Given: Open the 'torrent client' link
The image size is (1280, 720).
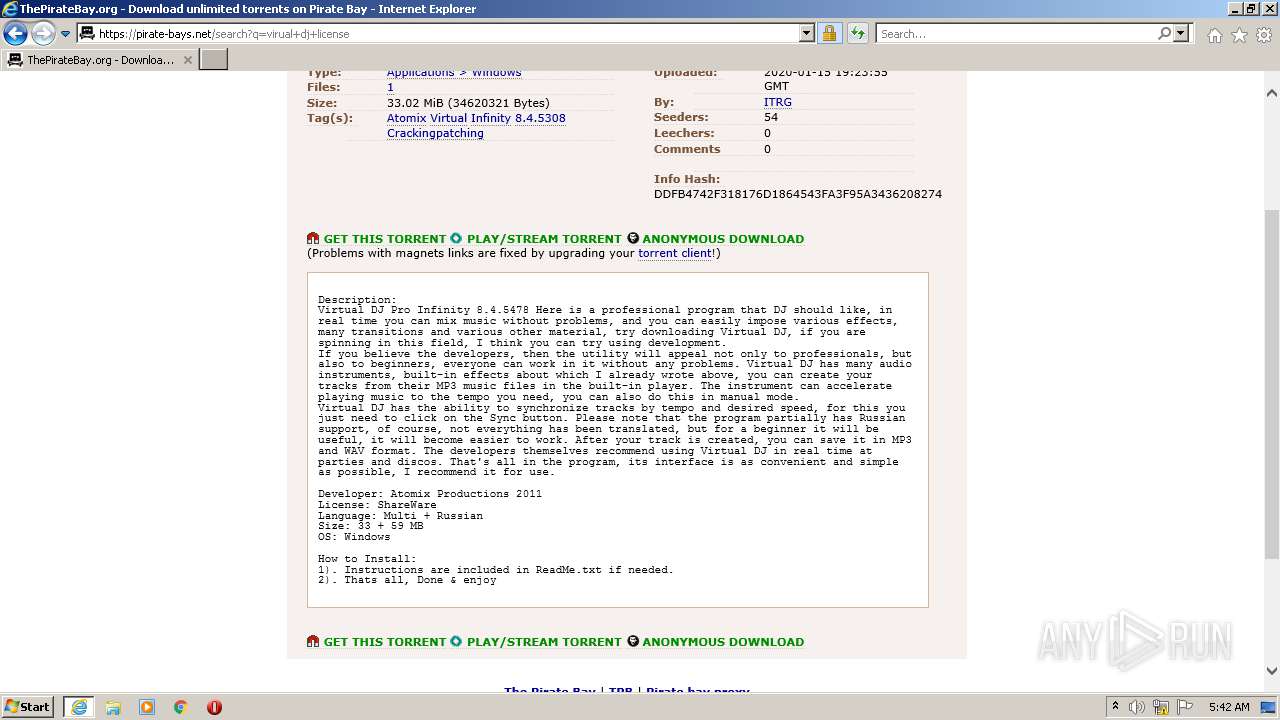Looking at the screenshot, I should coord(675,253).
